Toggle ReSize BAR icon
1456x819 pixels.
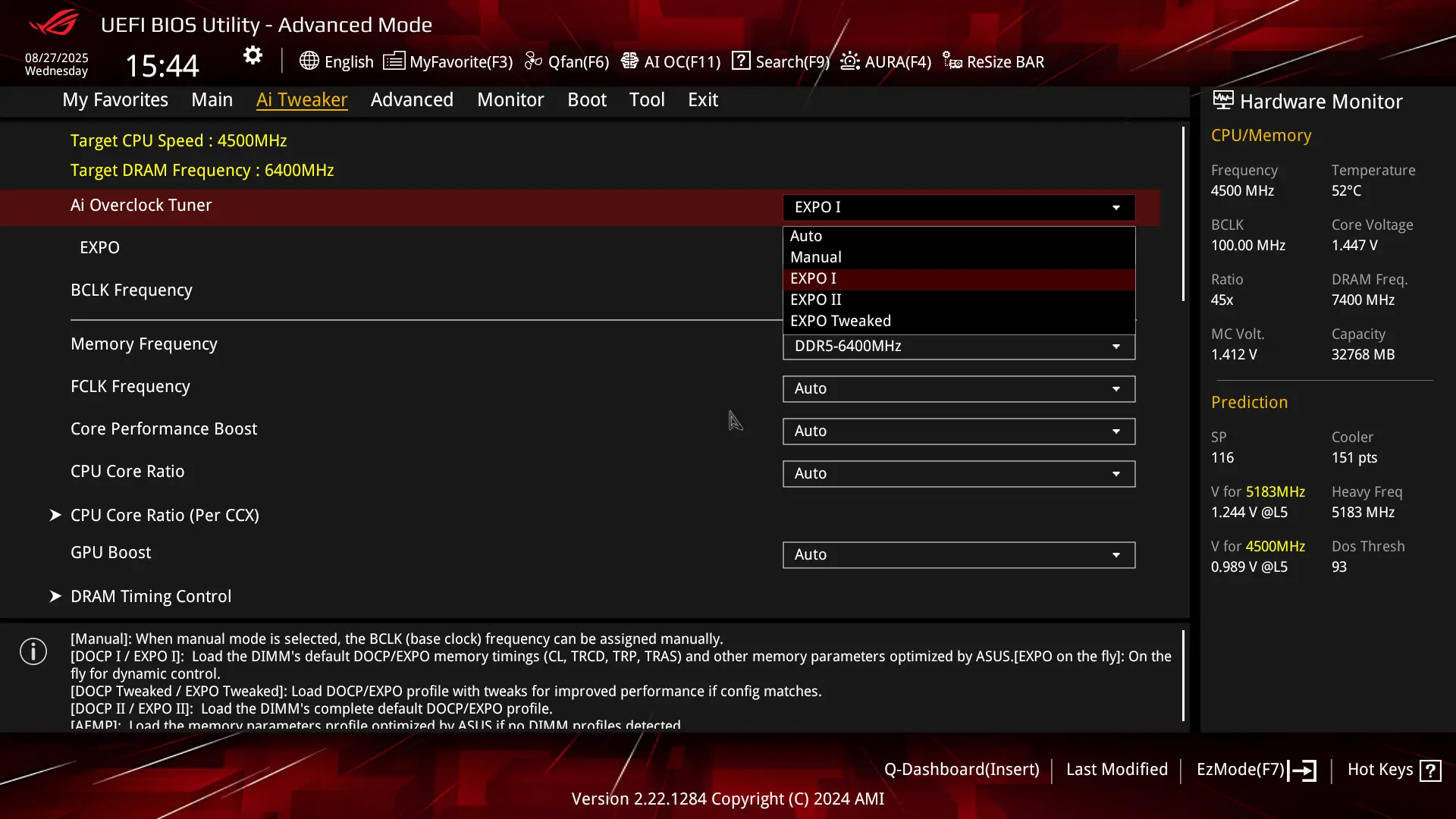pyautogui.click(x=952, y=61)
